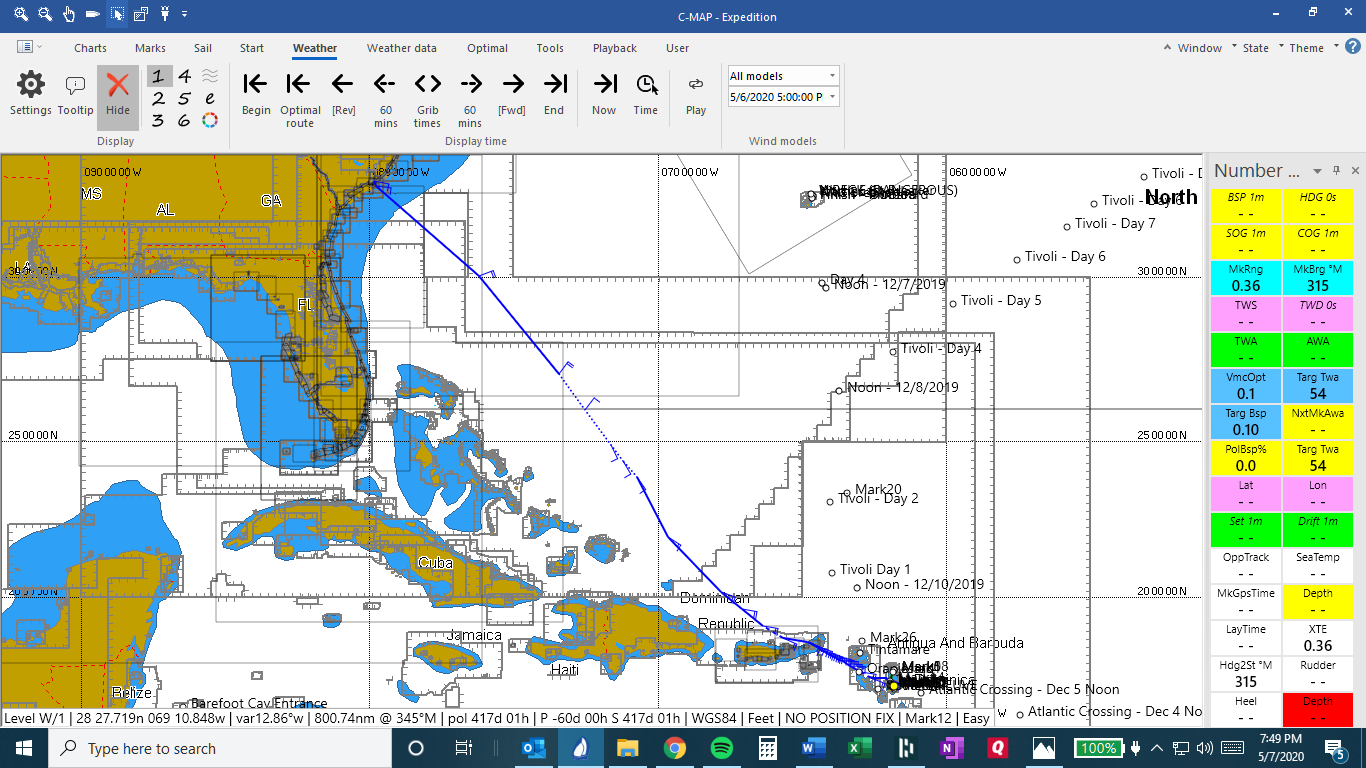Select the zoom in tool in title bar
Screen dimensions: 1366x768
point(21,15)
